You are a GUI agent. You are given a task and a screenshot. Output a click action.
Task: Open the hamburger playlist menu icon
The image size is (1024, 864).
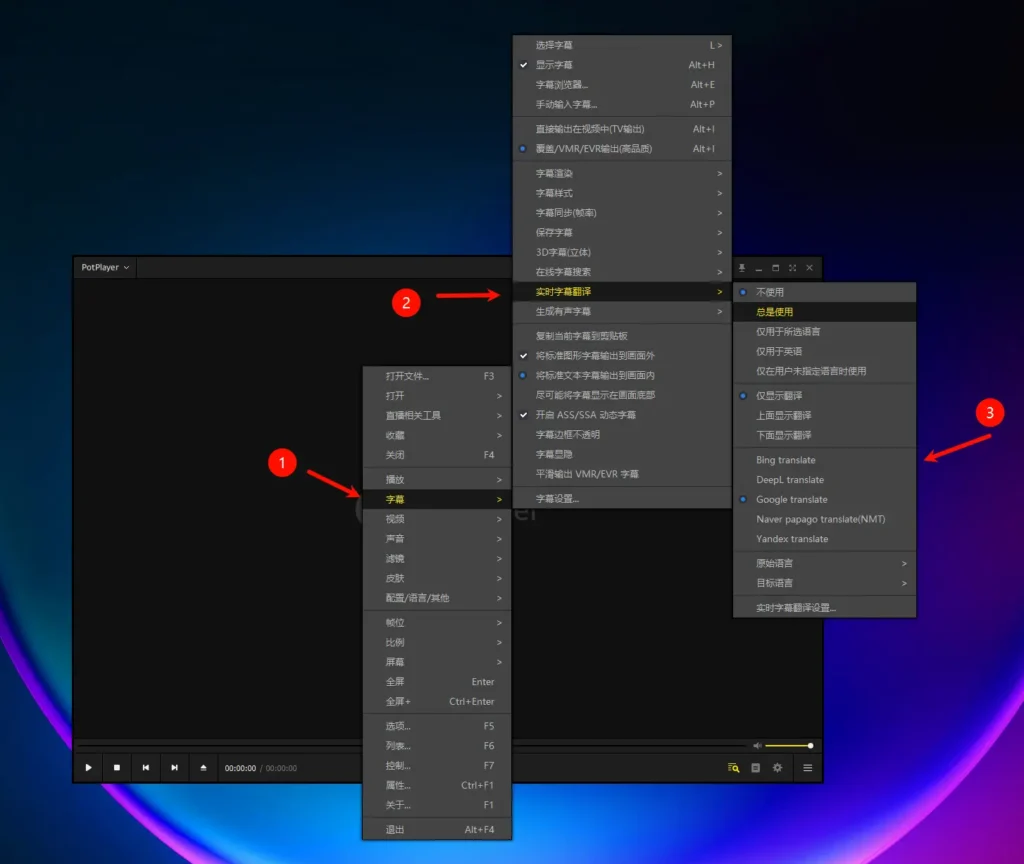coord(808,768)
